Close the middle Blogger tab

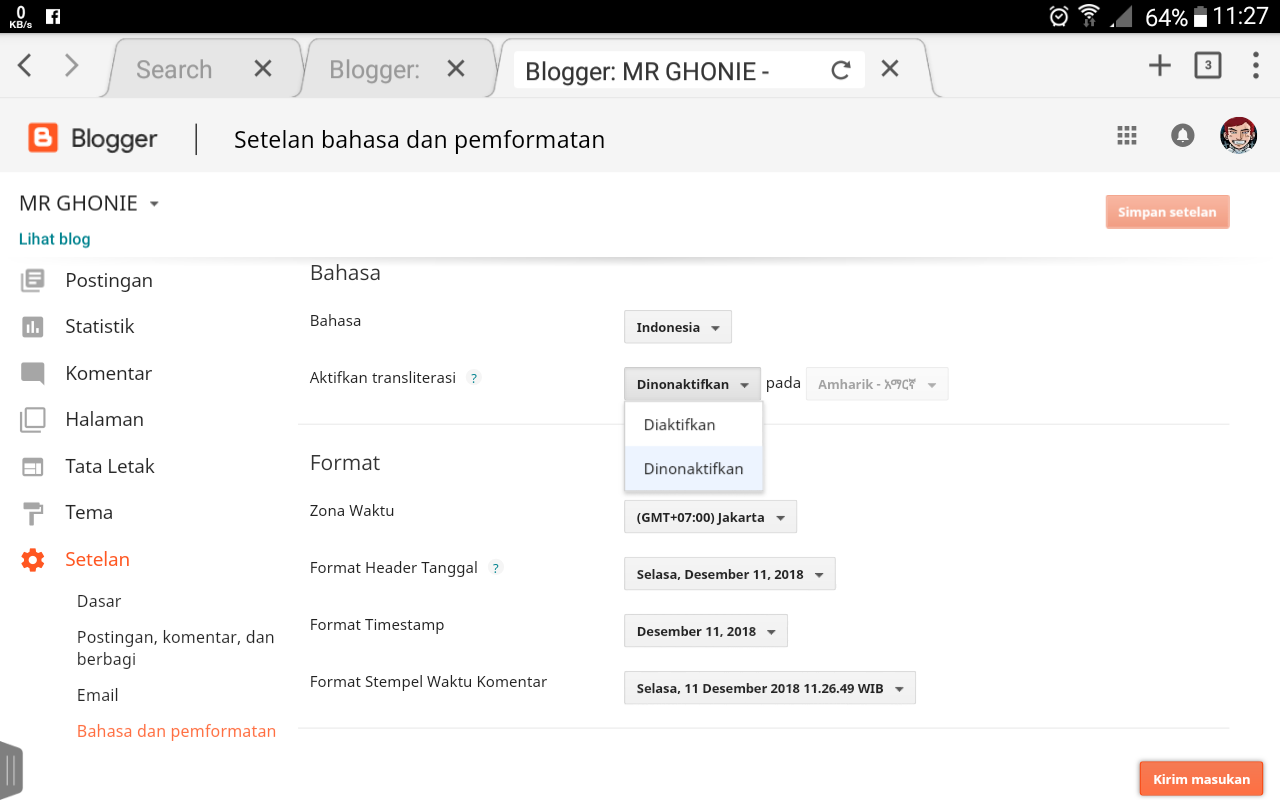(x=456, y=68)
